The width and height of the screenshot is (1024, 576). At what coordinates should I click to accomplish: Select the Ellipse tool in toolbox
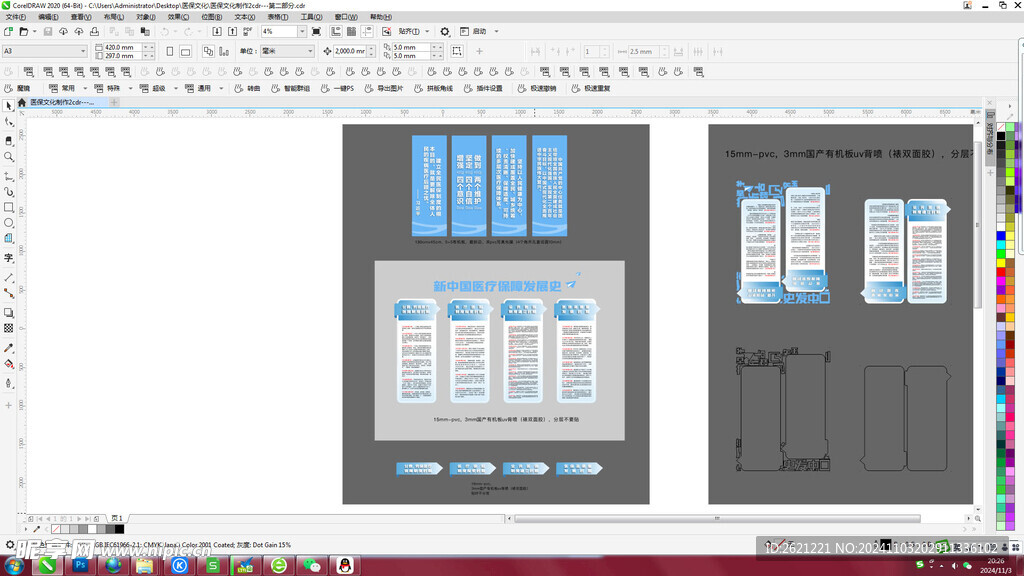point(9,223)
